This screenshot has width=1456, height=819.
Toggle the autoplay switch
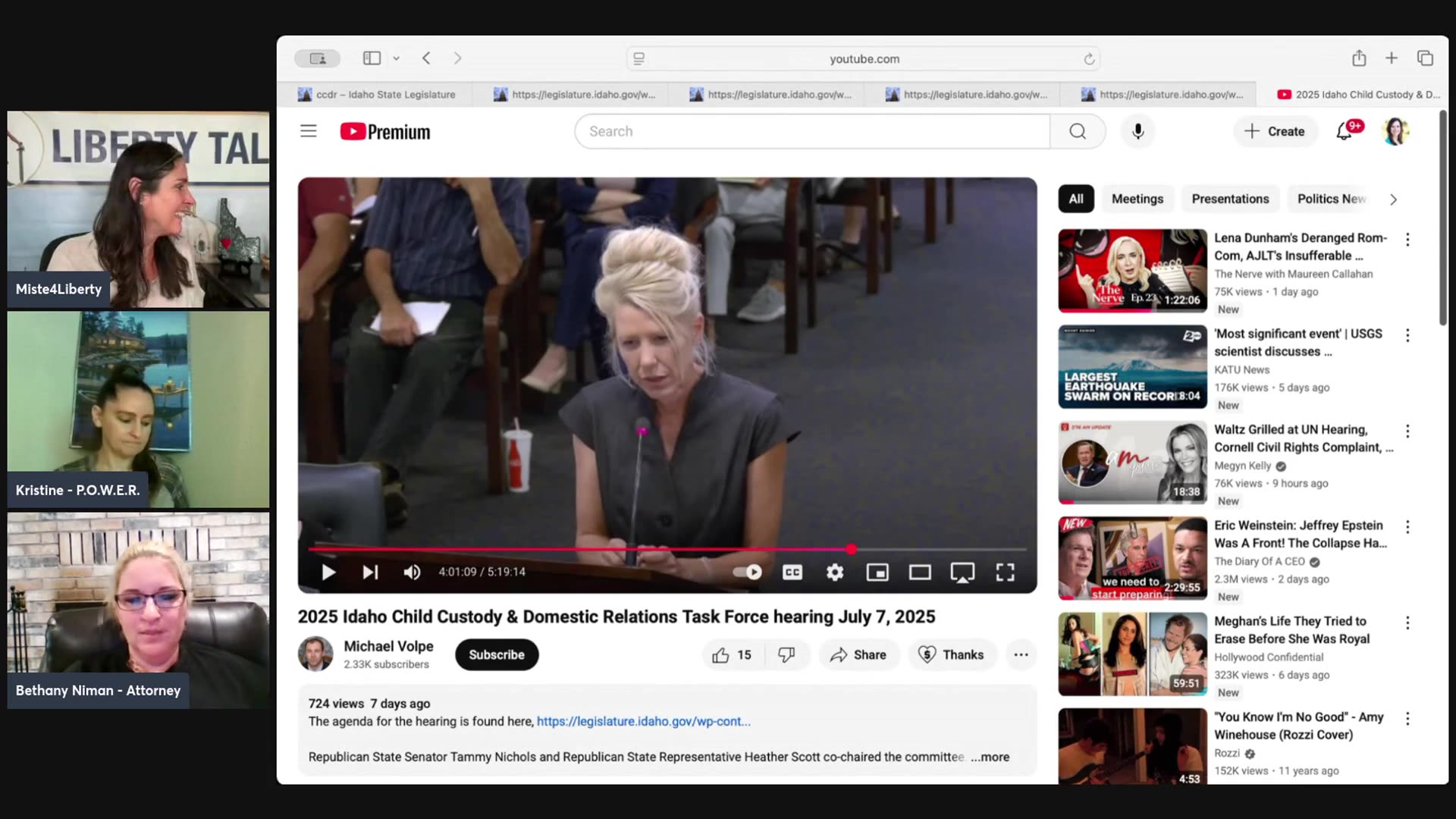[748, 573]
